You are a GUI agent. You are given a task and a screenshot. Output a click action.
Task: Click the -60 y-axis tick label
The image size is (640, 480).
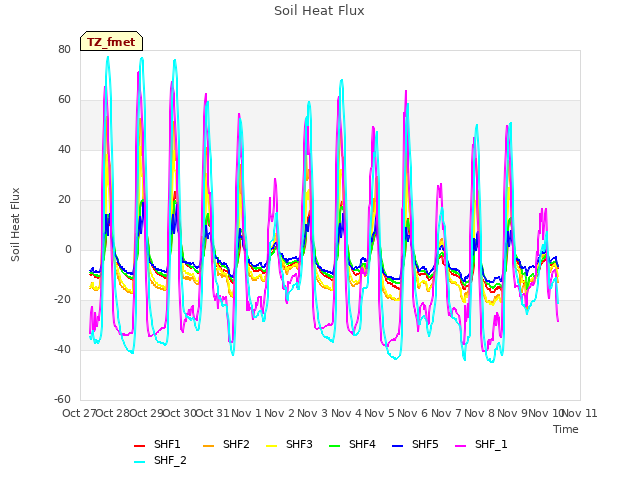pyautogui.click(x=63, y=400)
